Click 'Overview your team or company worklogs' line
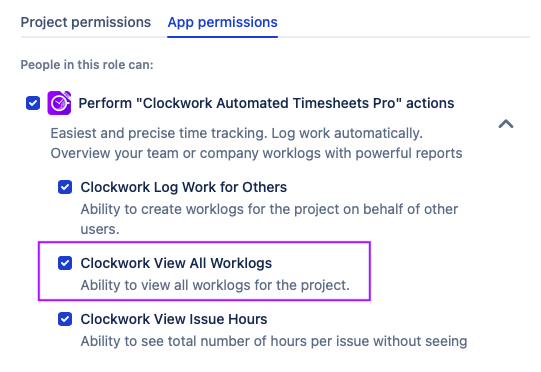 (x=256, y=154)
